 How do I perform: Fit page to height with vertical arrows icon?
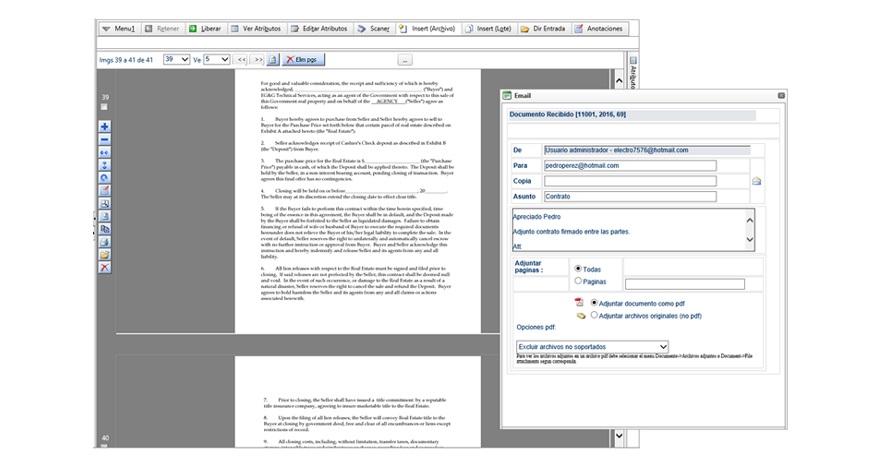coord(105,165)
